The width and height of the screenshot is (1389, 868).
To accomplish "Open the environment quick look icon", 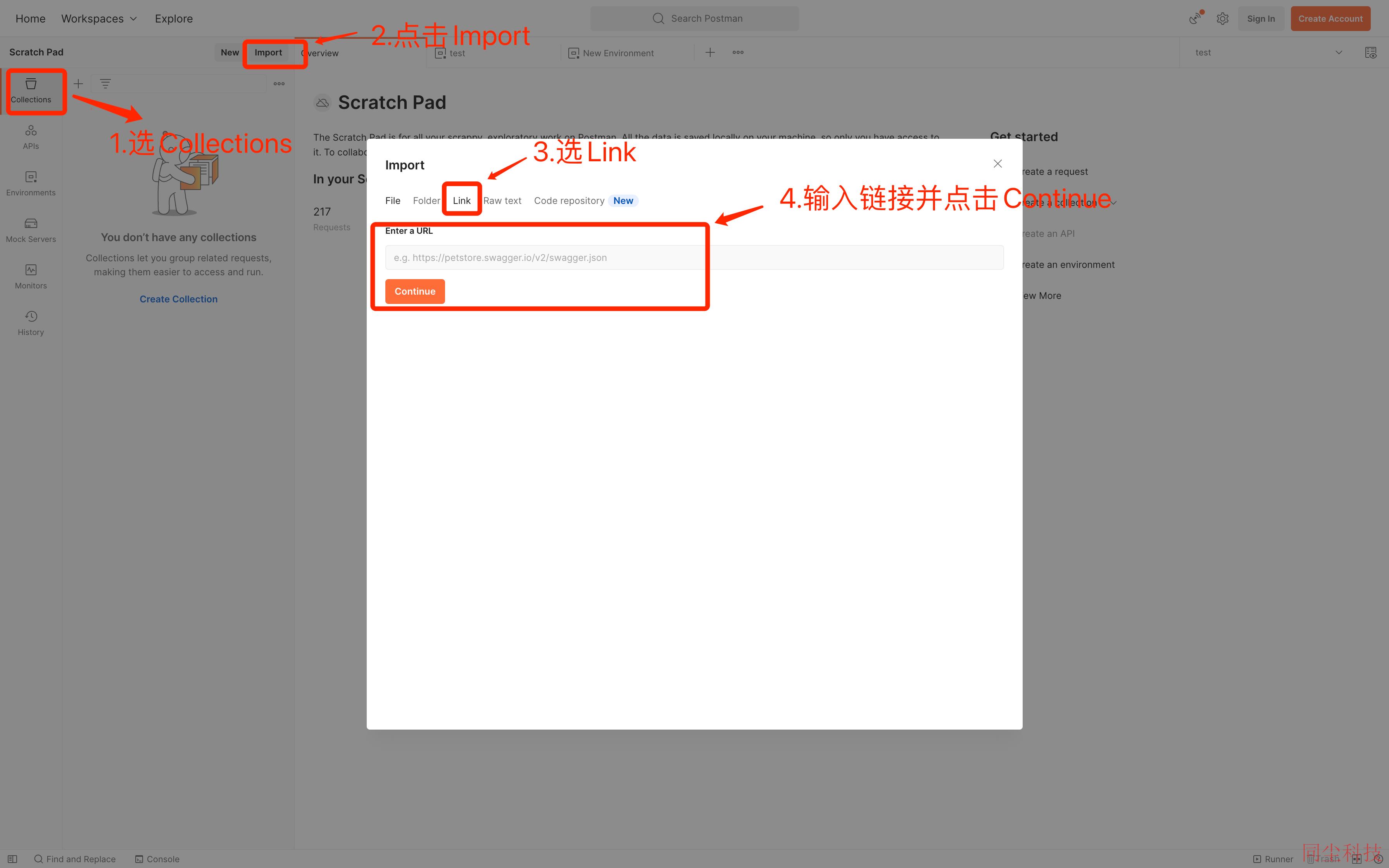I will [x=1371, y=52].
